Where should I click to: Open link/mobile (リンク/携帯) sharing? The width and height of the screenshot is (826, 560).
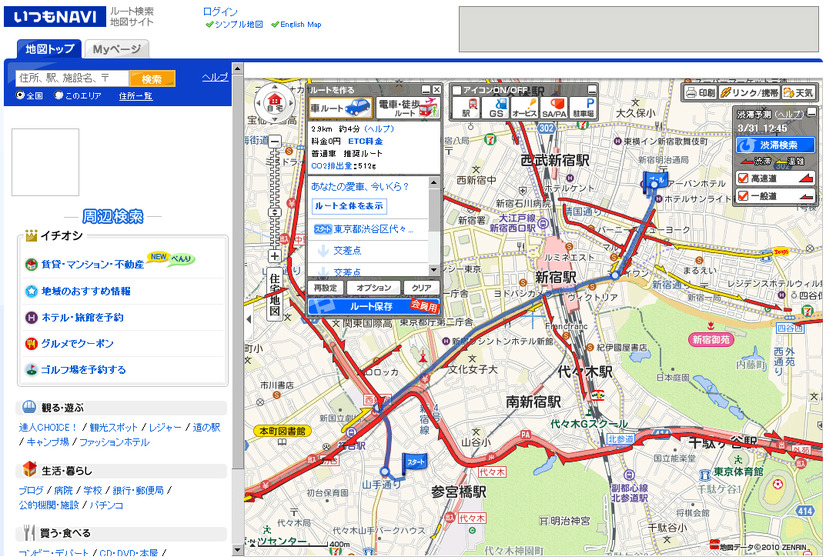pyautogui.click(x=749, y=93)
